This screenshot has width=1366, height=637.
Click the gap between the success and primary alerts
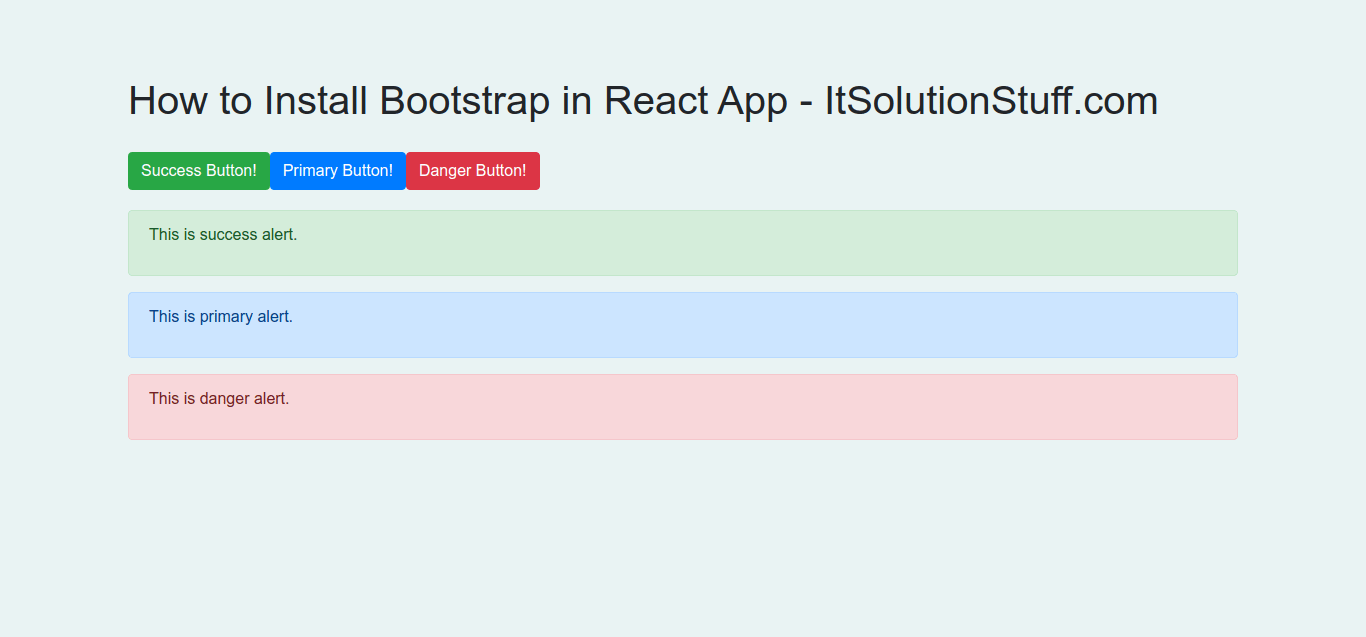point(683,284)
